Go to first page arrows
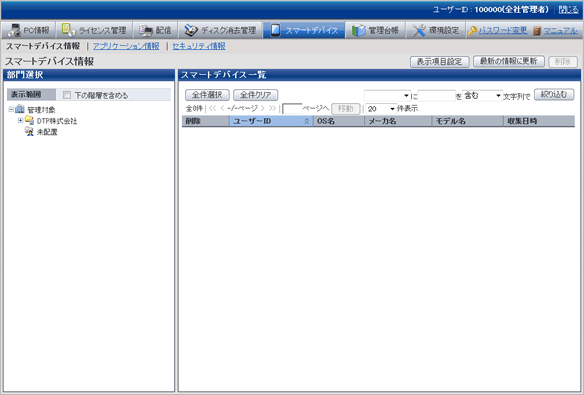584x395 pixels. coord(213,108)
